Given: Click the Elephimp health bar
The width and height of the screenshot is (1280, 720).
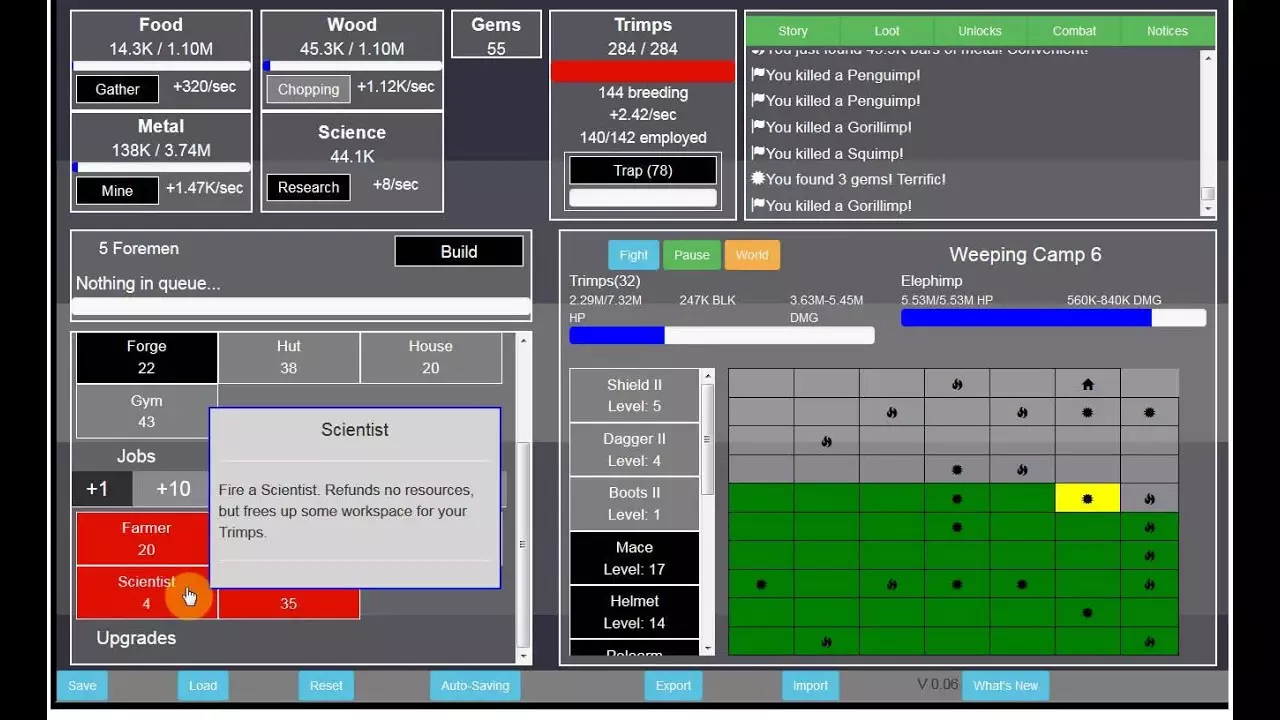Looking at the screenshot, I should click(x=1053, y=318).
